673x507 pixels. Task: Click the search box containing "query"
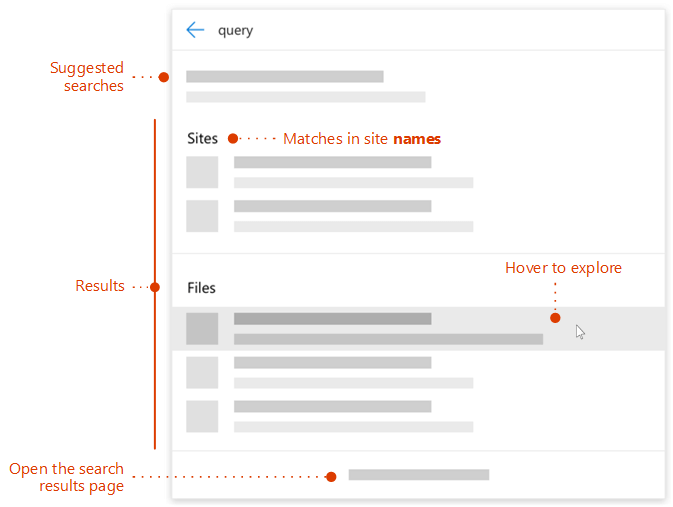(400, 30)
